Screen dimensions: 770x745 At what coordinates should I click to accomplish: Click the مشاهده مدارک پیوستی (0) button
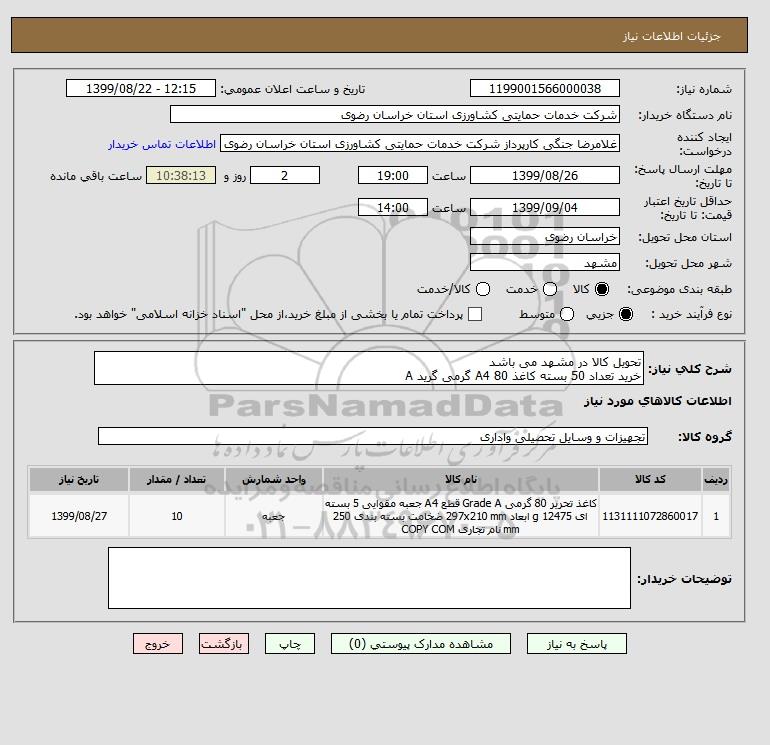[x=421, y=644]
